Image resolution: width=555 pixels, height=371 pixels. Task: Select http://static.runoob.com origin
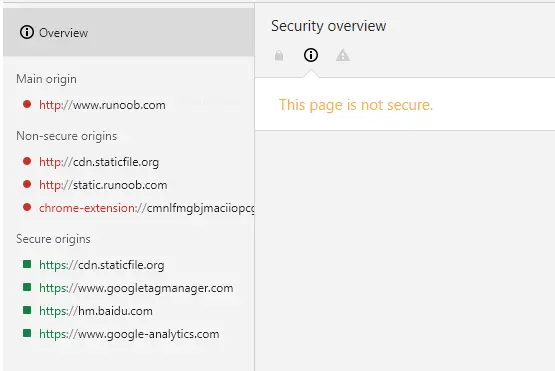[x=103, y=185]
